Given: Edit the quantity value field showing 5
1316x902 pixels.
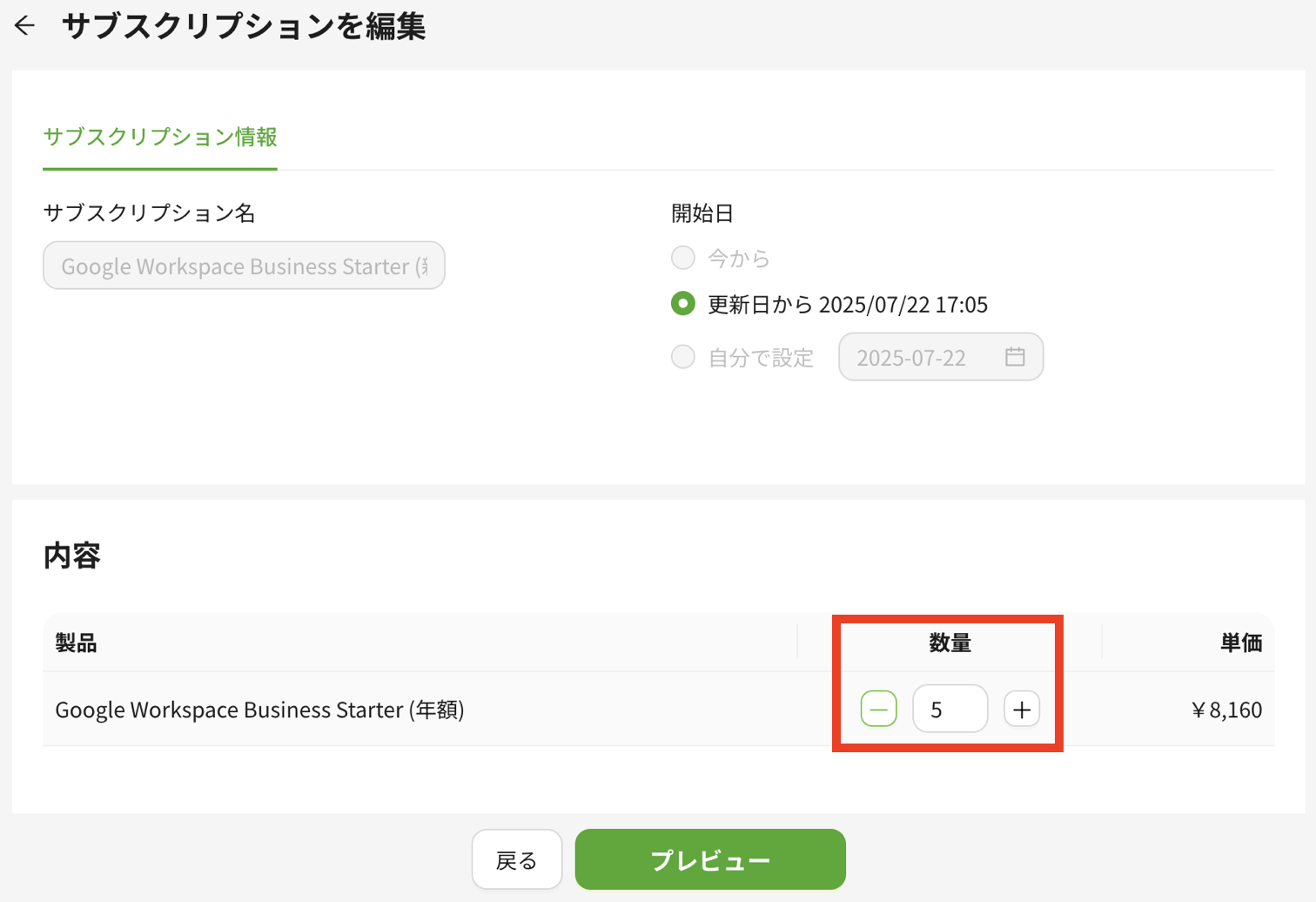Looking at the screenshot, I should pyautogui.click(x=950, y=709).
